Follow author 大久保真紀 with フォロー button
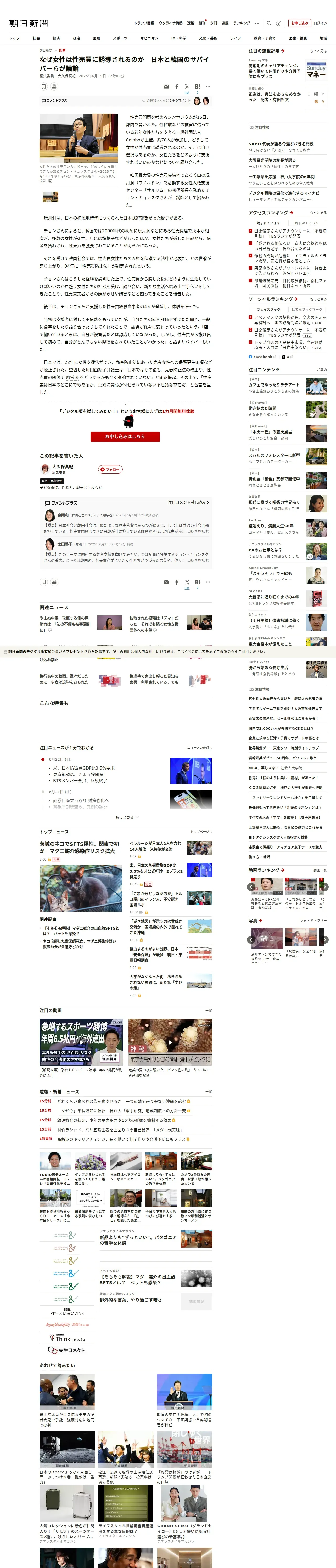 point(110,469)
